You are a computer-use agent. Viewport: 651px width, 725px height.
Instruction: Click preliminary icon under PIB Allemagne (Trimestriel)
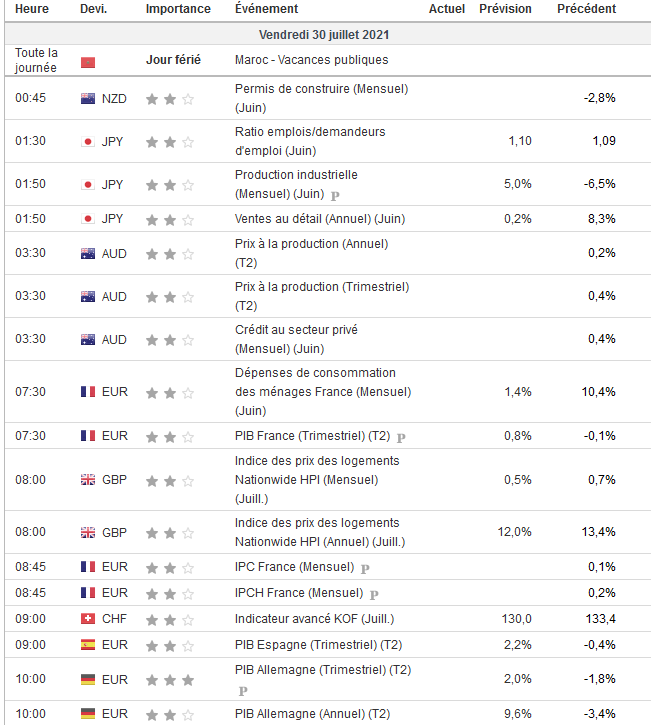coord(242,690)
